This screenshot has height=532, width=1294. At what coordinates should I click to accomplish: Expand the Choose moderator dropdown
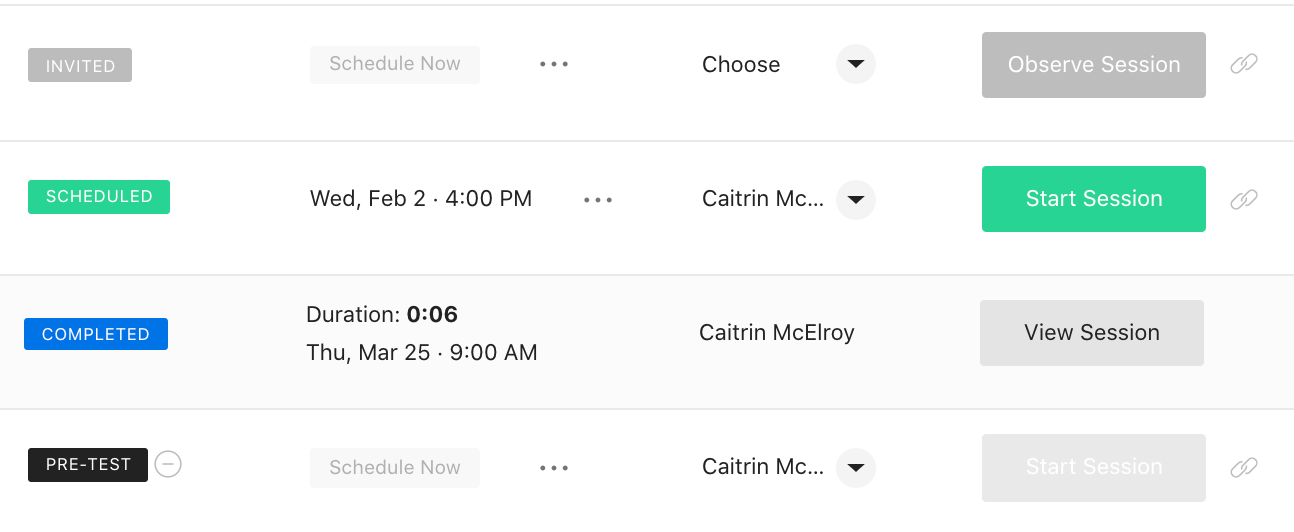(x=856, y=64)
